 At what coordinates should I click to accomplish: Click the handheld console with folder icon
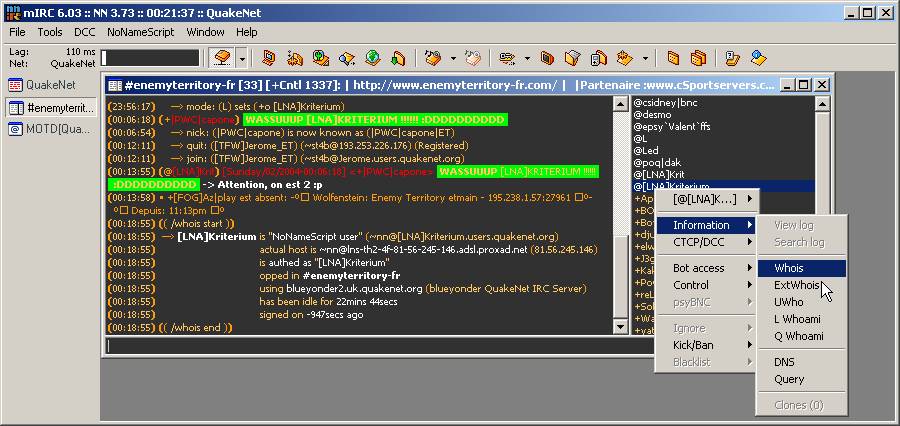tap(599, 58)
